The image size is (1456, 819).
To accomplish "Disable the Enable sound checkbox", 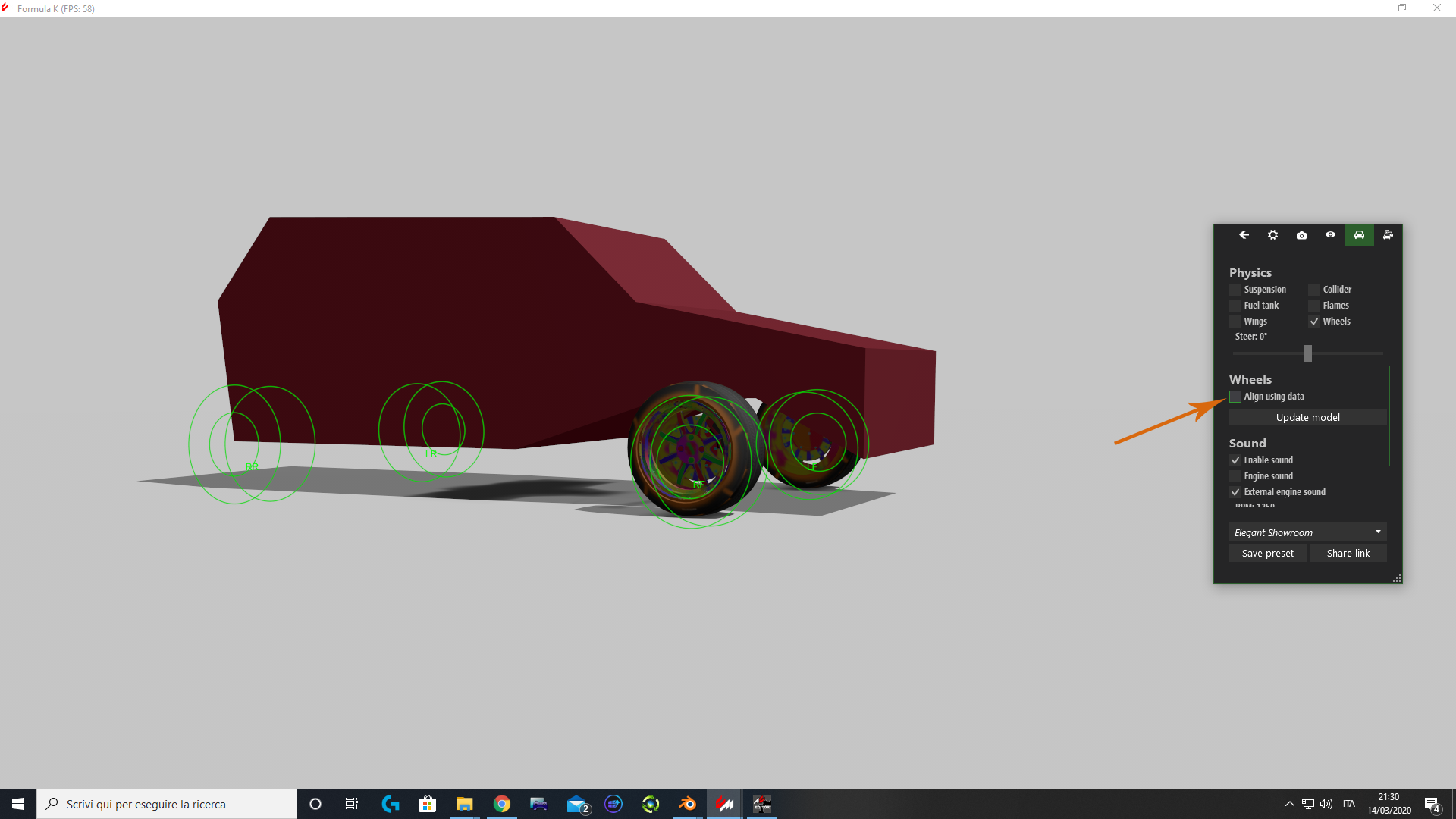I will point(1235,460).
